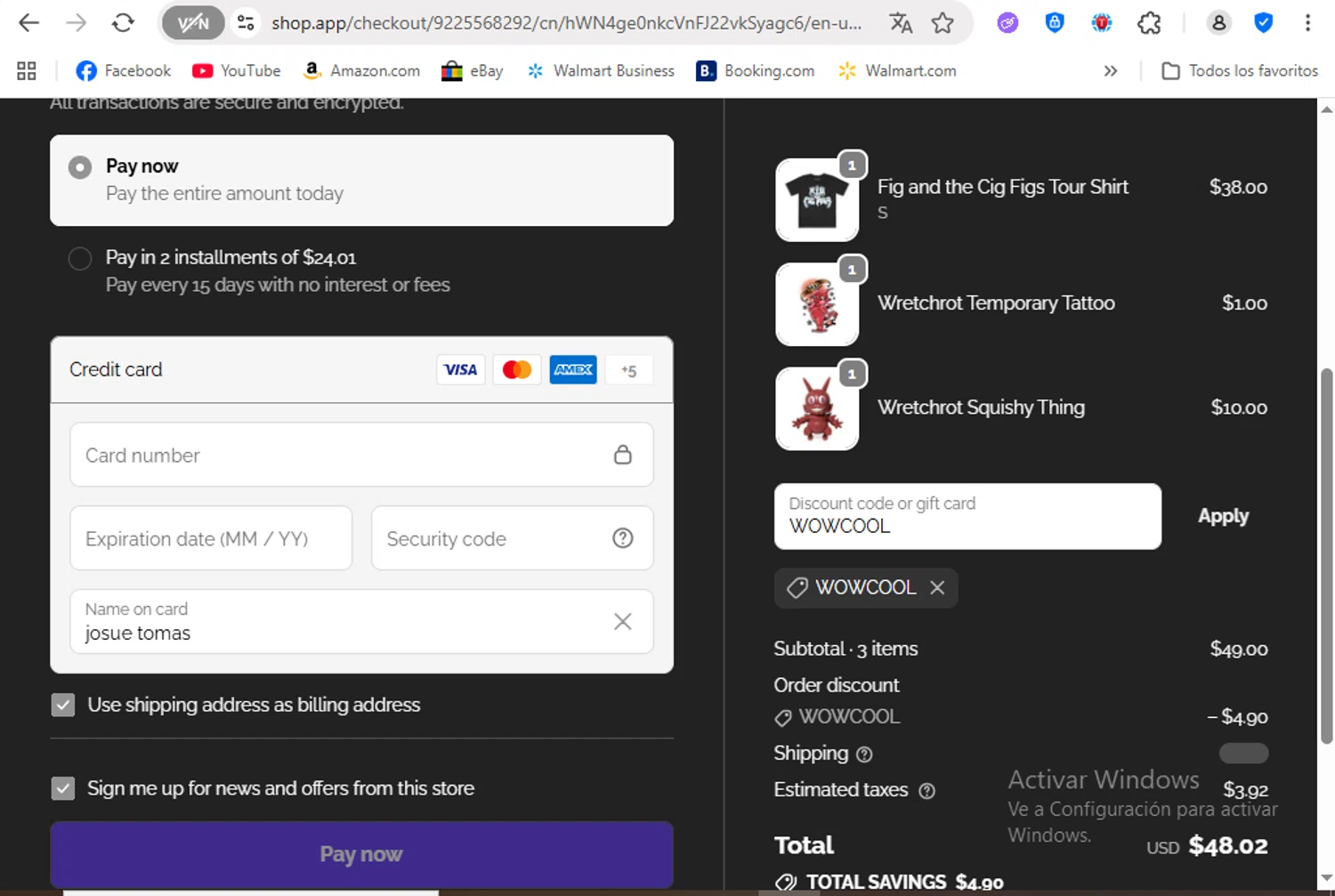Apply the discount code

pos(1223,516)
